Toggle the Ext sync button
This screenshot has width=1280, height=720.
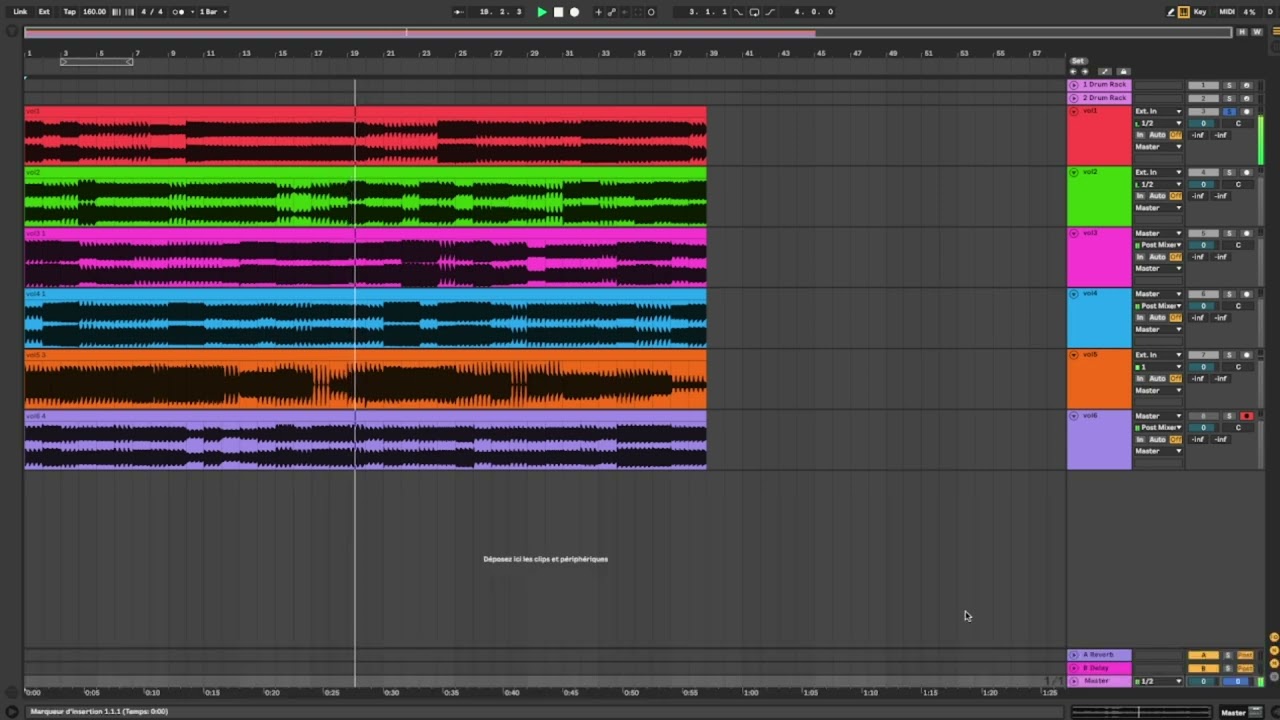(44, 12)
